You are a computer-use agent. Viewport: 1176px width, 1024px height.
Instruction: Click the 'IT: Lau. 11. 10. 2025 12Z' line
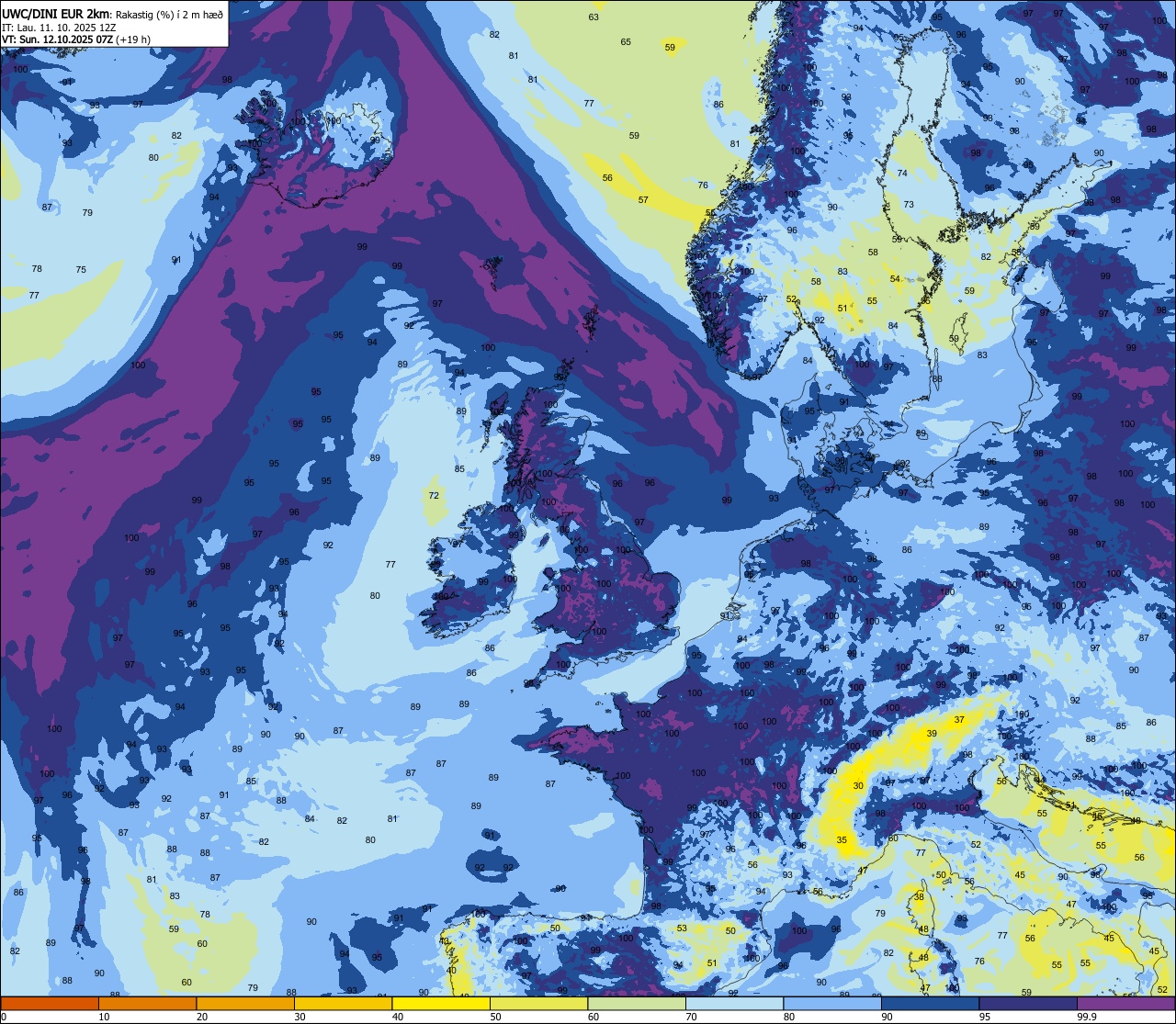(x=59, y=28)
